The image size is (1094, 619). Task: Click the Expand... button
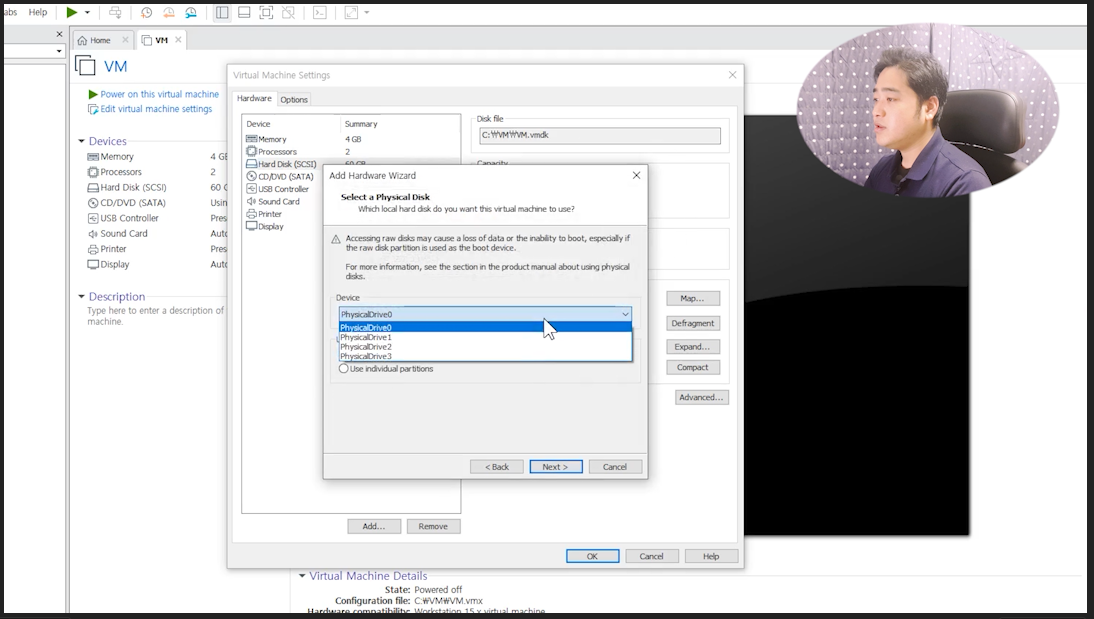pos(692,347)
